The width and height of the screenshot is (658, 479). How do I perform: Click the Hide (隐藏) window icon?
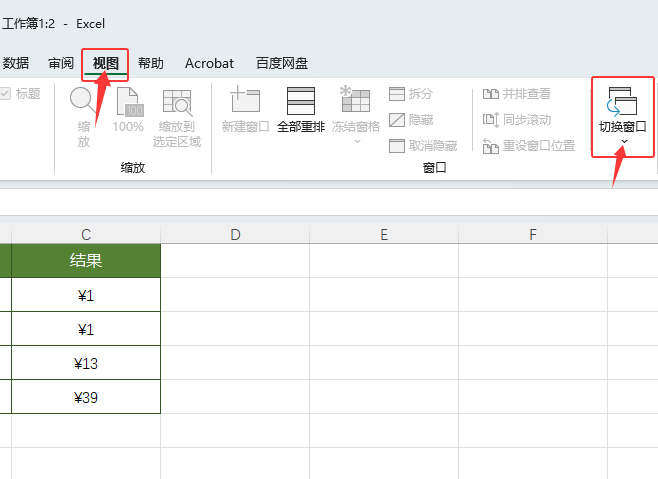click(397, 120)
